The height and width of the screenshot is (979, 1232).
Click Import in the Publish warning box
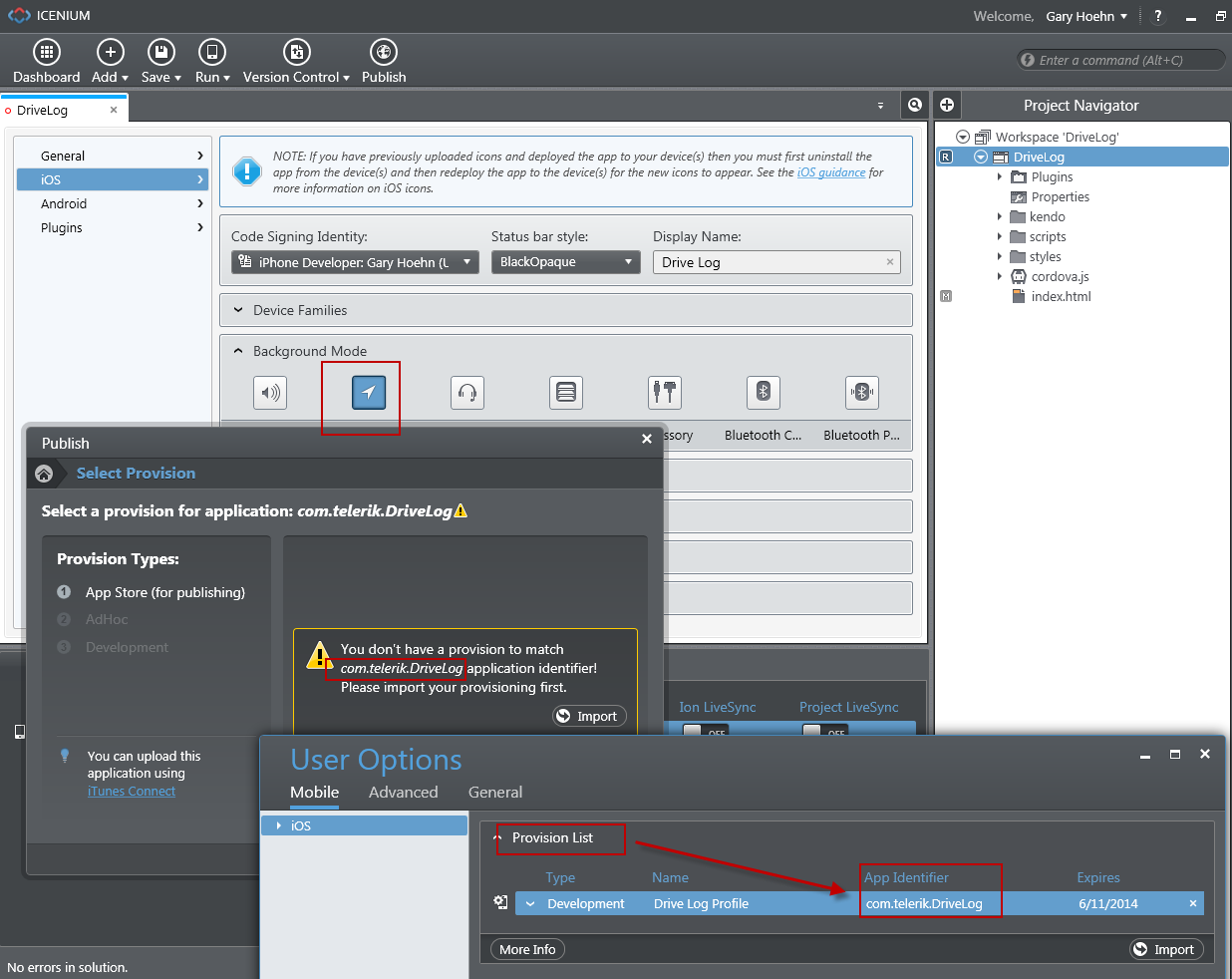589,716
